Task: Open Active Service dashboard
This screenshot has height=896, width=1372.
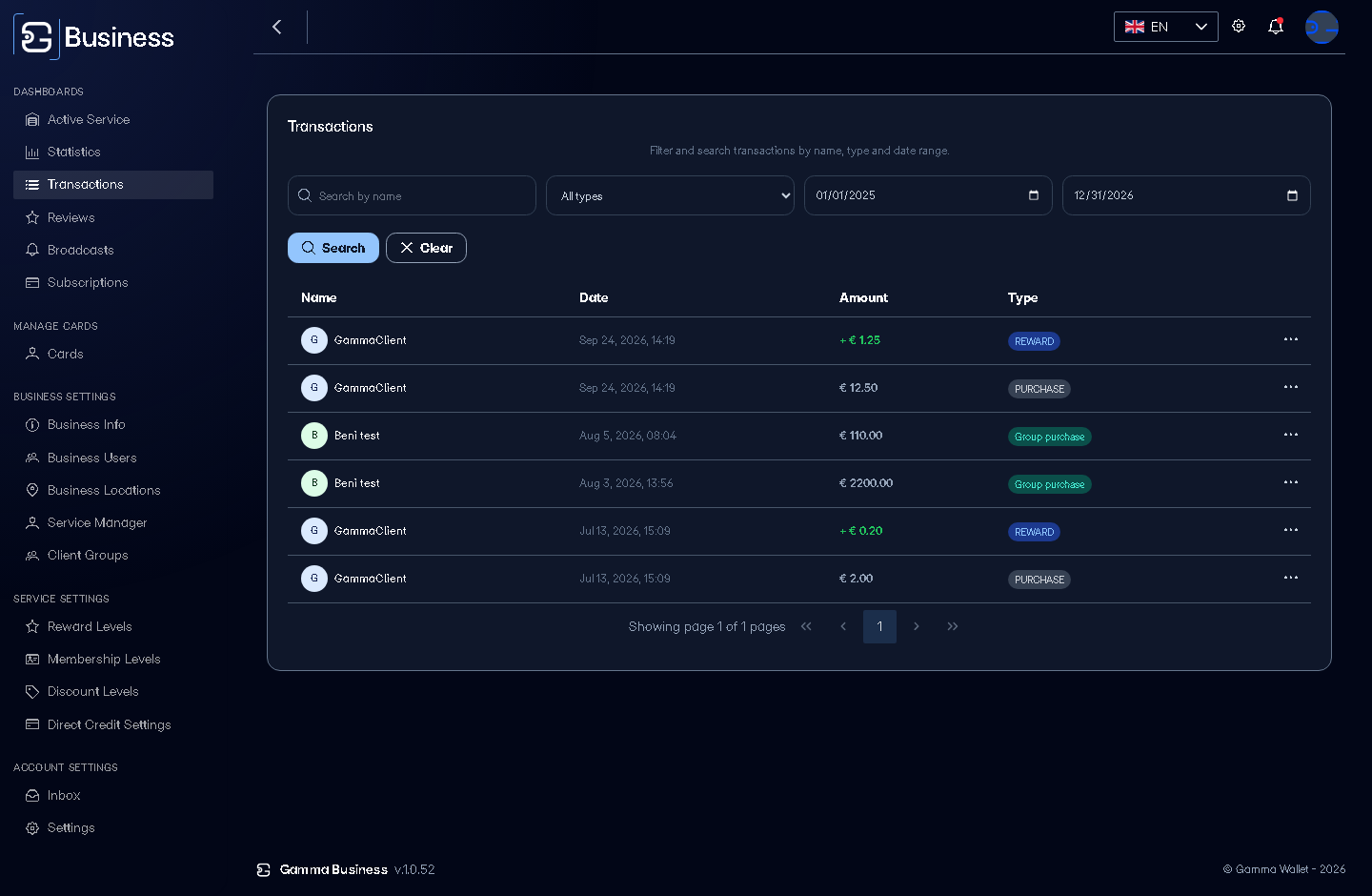Action: pos(113,119)
